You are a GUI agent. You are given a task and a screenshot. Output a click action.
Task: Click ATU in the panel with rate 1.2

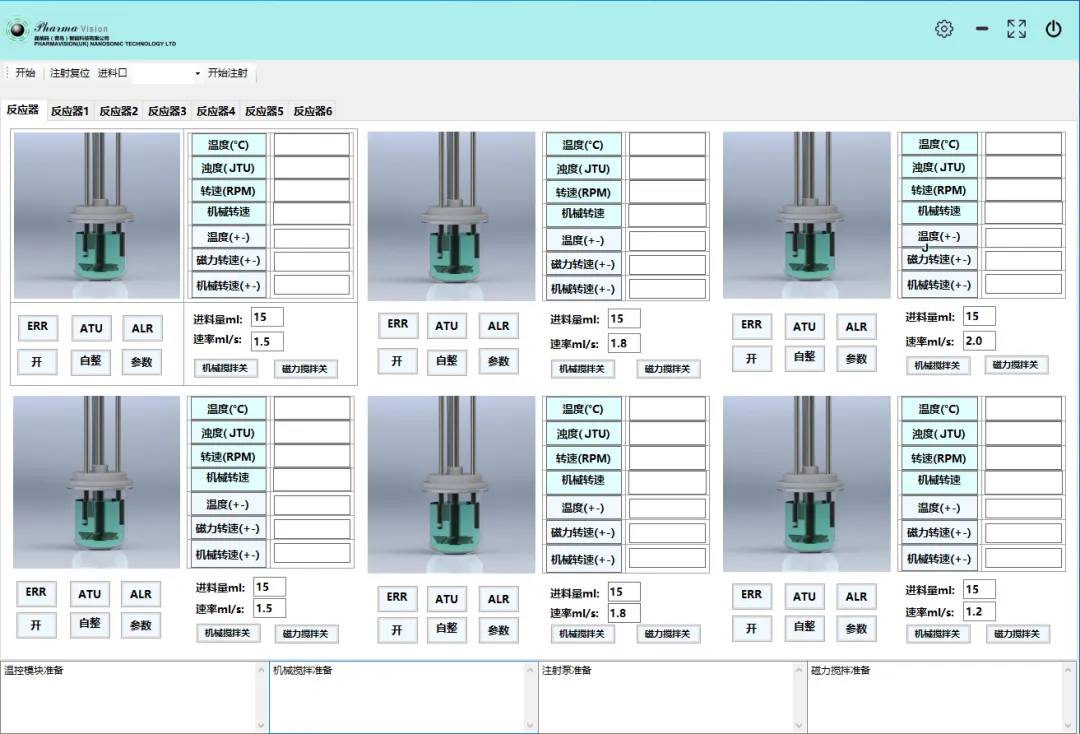[804, 596]
